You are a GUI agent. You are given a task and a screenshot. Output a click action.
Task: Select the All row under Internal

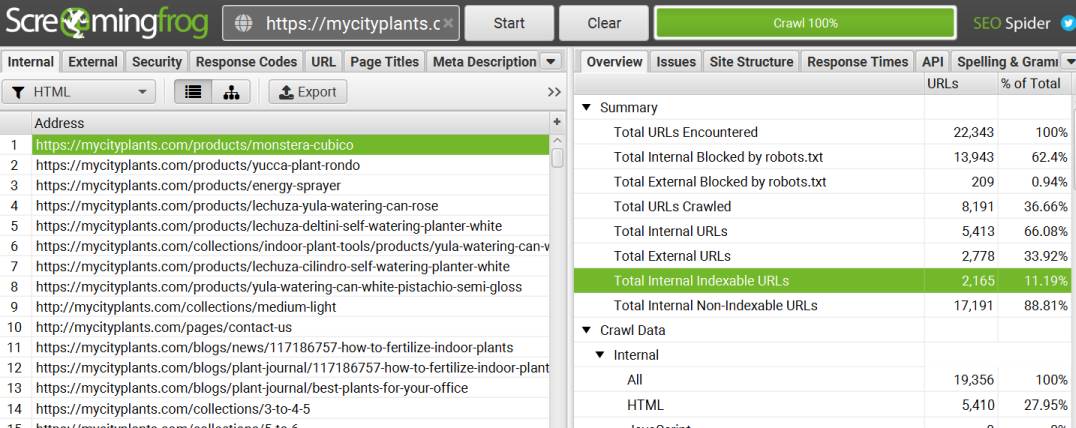(822, 379)
